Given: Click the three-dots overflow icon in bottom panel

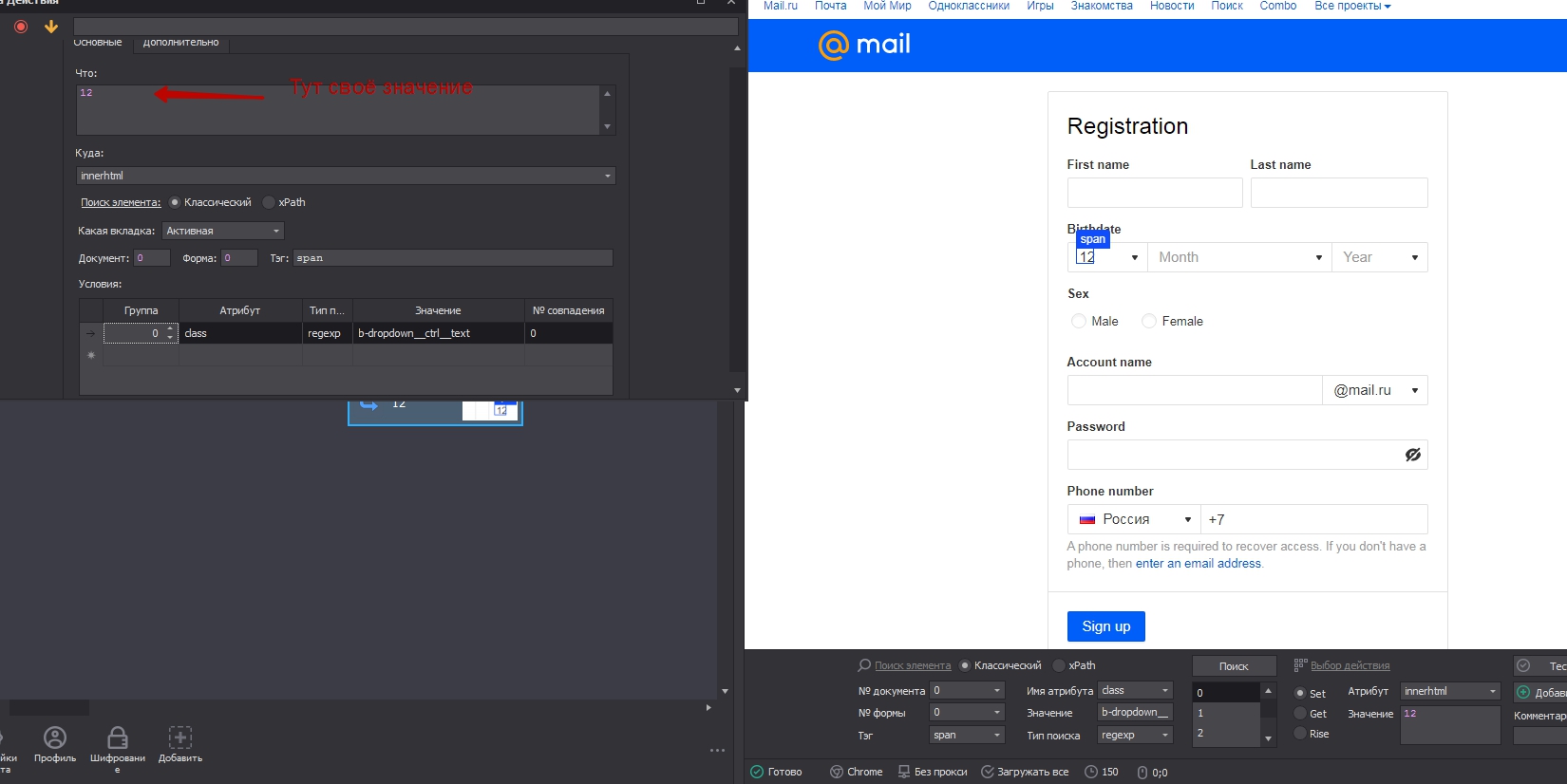Looking at the screenshot, I should 717,750.
